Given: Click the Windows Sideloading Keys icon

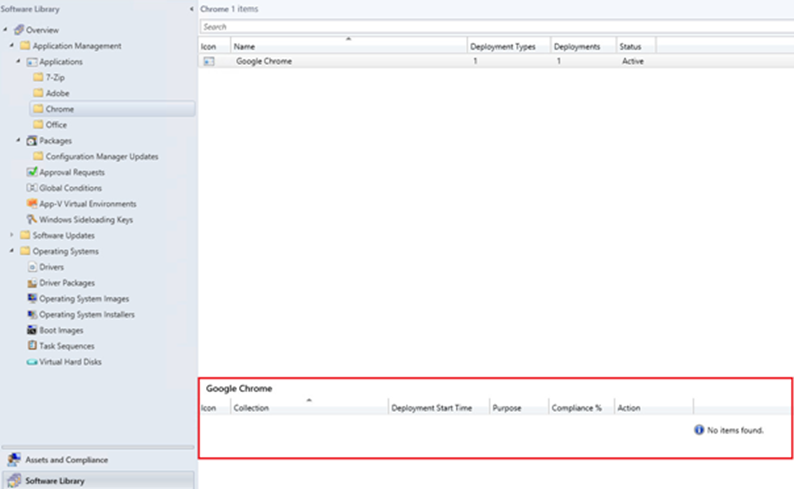Looking at the screenshot, I should [x=32, y=219].
